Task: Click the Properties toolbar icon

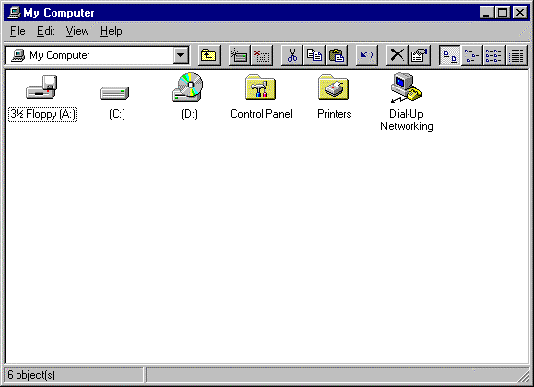Action: 420,55
